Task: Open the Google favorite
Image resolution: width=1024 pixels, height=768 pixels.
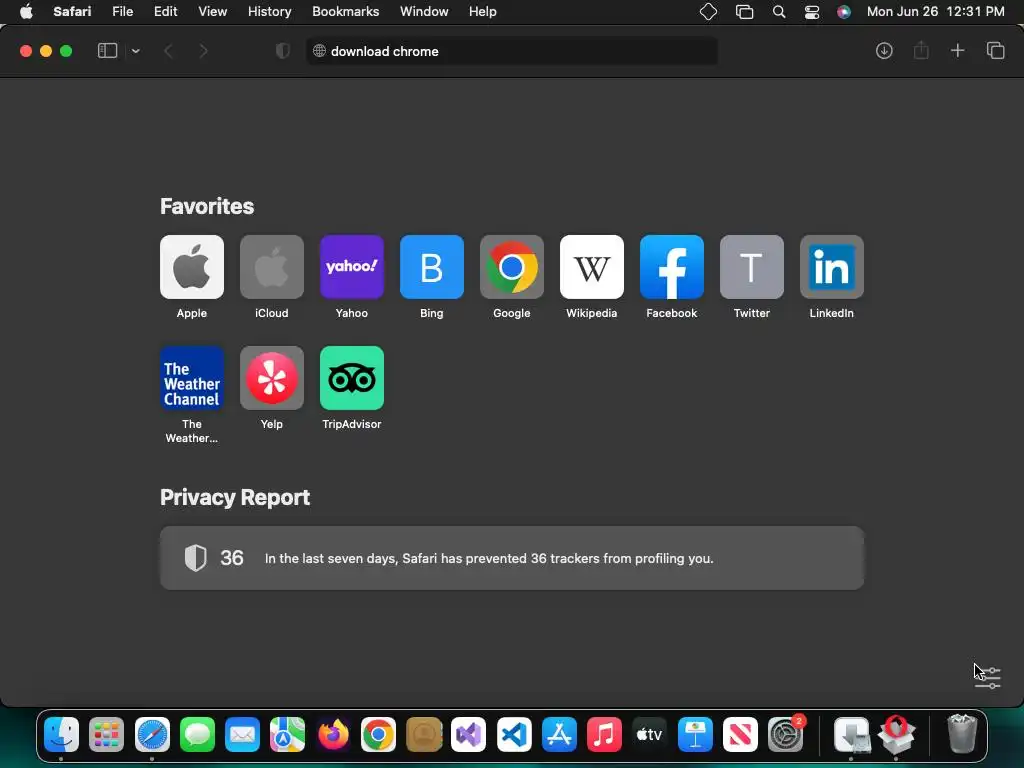Action: coord(511,267)
